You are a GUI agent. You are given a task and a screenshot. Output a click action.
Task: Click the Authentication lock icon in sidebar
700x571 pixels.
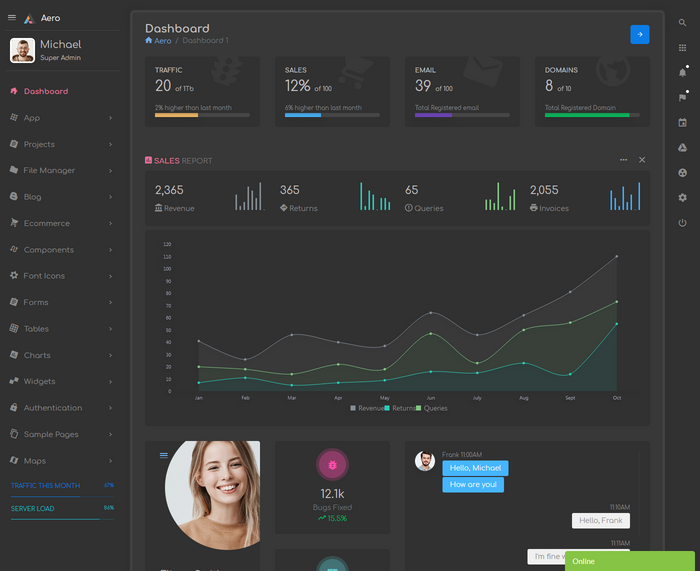coord(14,407)
